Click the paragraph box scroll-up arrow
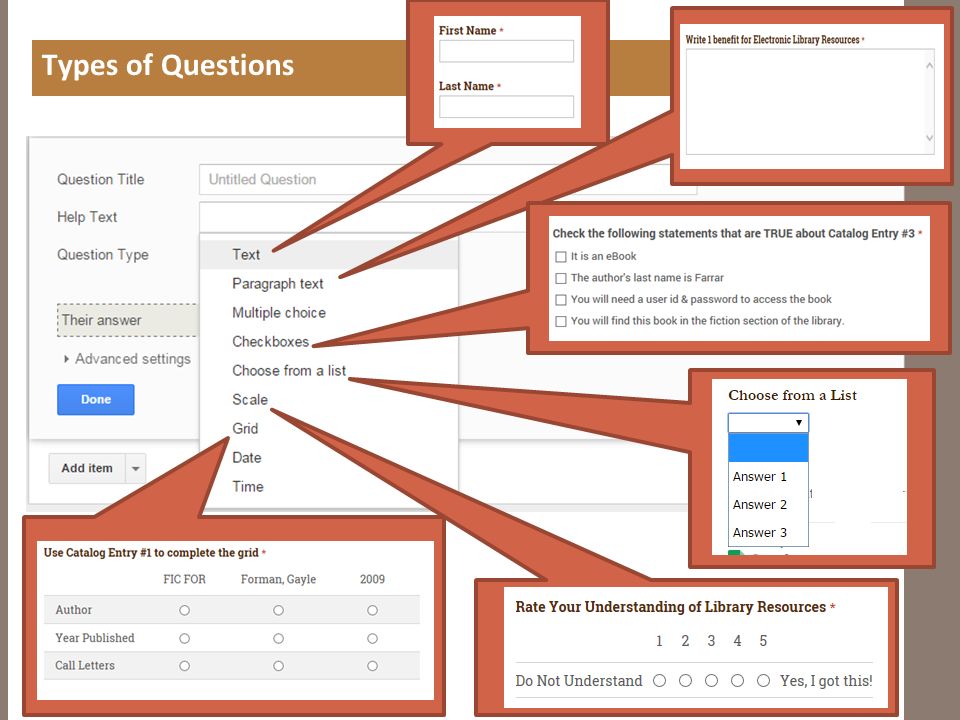Image resolution: width=960 pixels, height=720 pixels. coord(929,65)
